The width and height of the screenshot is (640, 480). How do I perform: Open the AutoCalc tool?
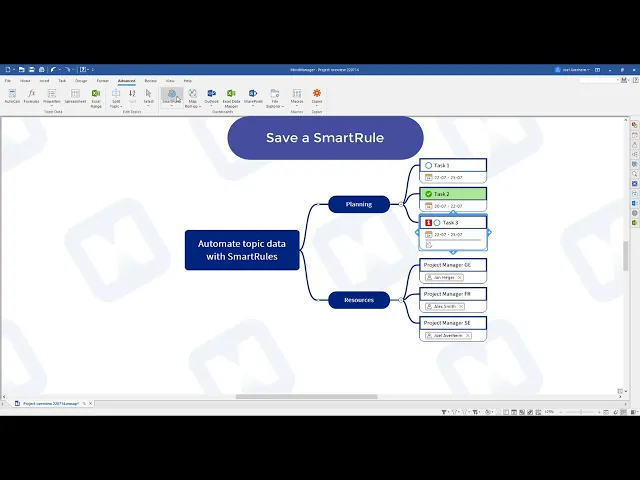coord(12,96)
